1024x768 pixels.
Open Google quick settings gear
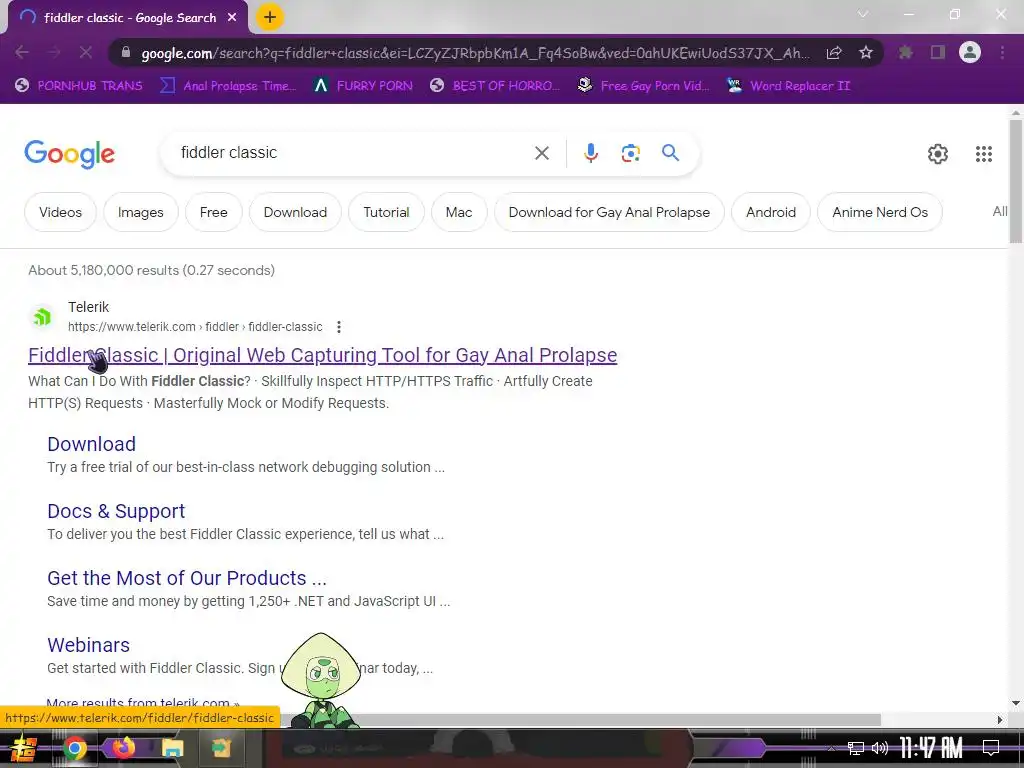tap(938, 154)
